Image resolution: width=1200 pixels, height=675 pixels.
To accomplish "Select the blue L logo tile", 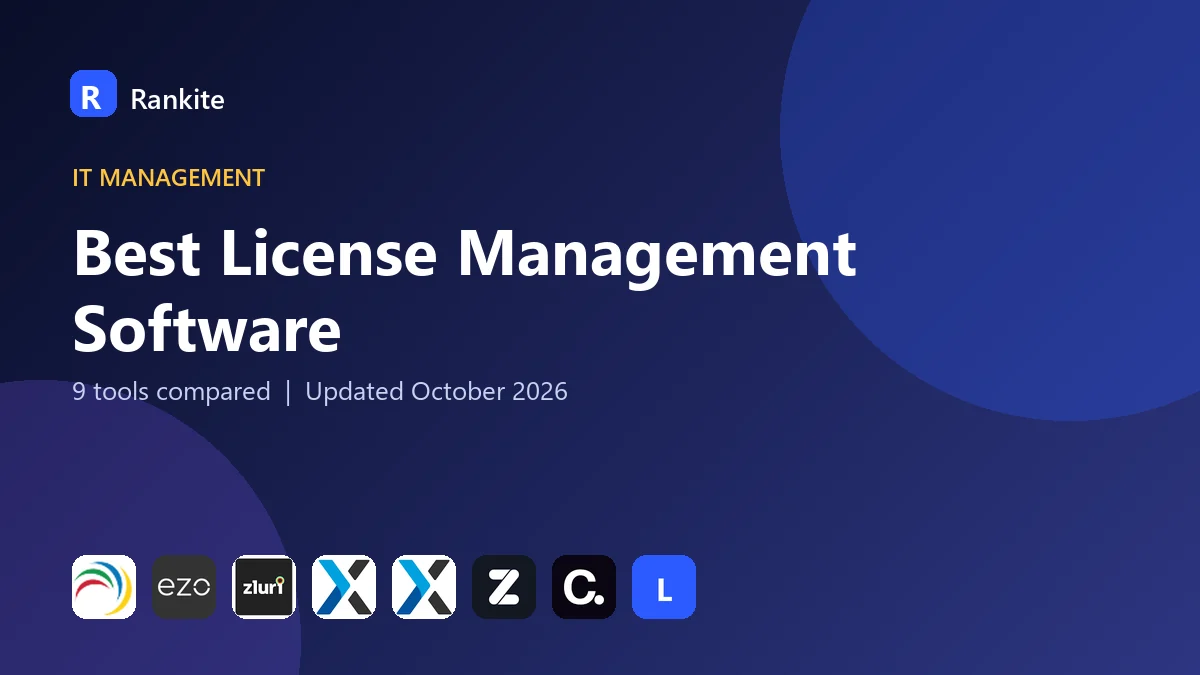I will pos(664,587).
